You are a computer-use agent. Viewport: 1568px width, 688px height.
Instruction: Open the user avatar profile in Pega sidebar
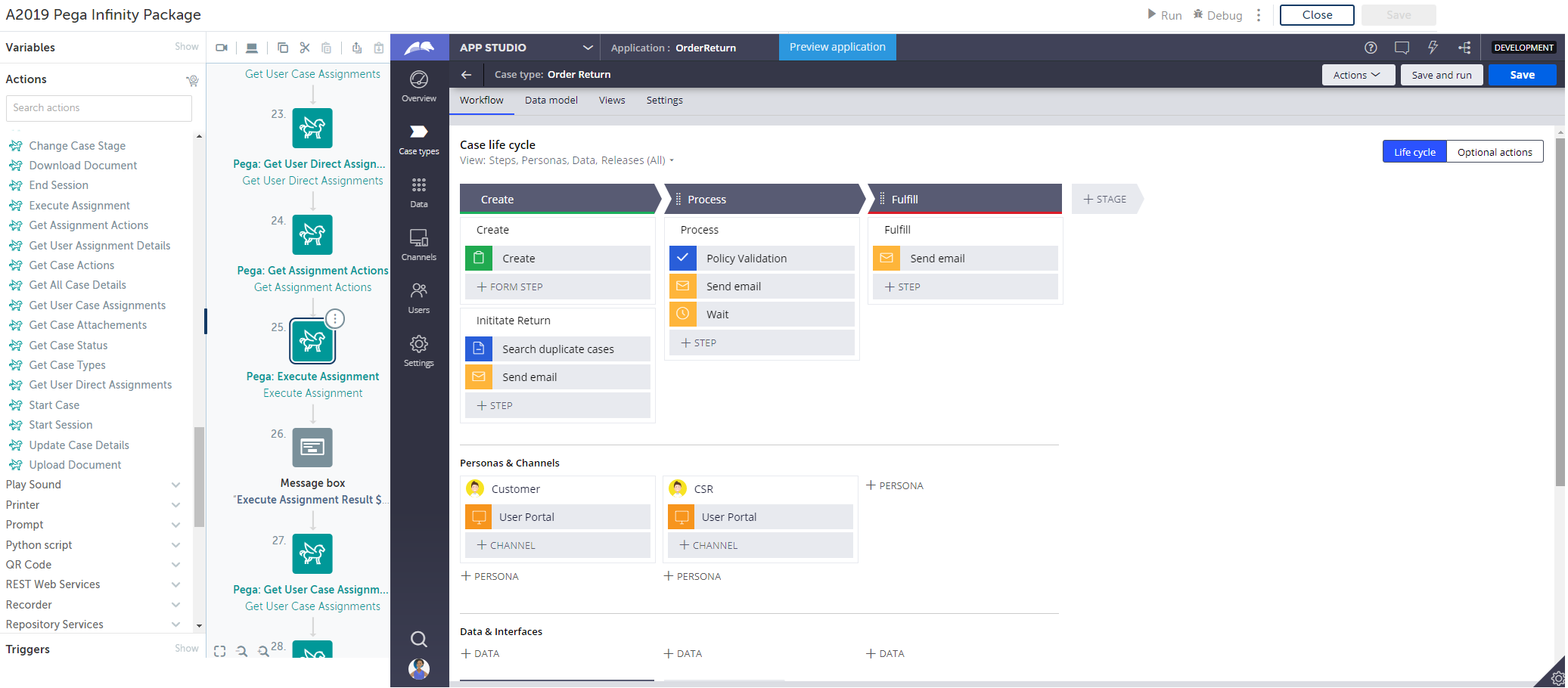point(419,668)
